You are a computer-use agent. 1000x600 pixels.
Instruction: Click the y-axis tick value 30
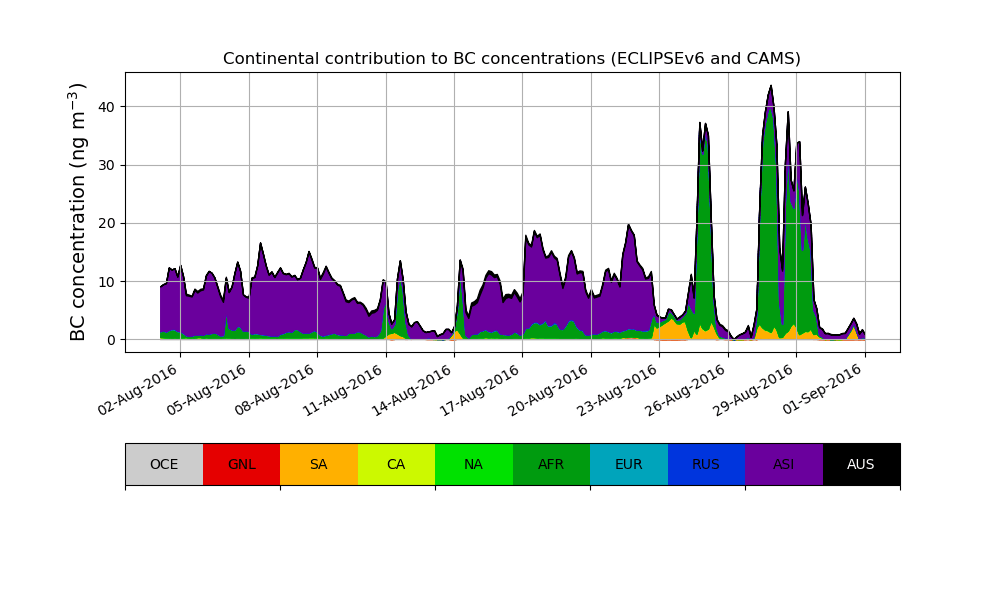click(107, 165)
